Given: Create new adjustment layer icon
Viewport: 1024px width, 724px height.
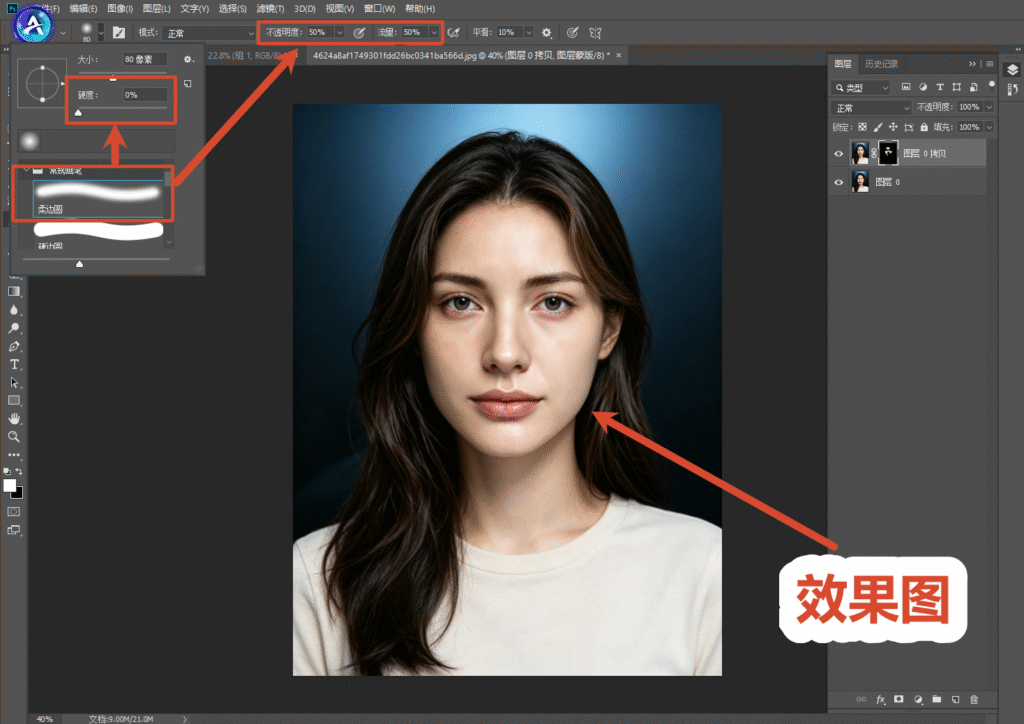Looking at the screenshot, I should [918, 699].
